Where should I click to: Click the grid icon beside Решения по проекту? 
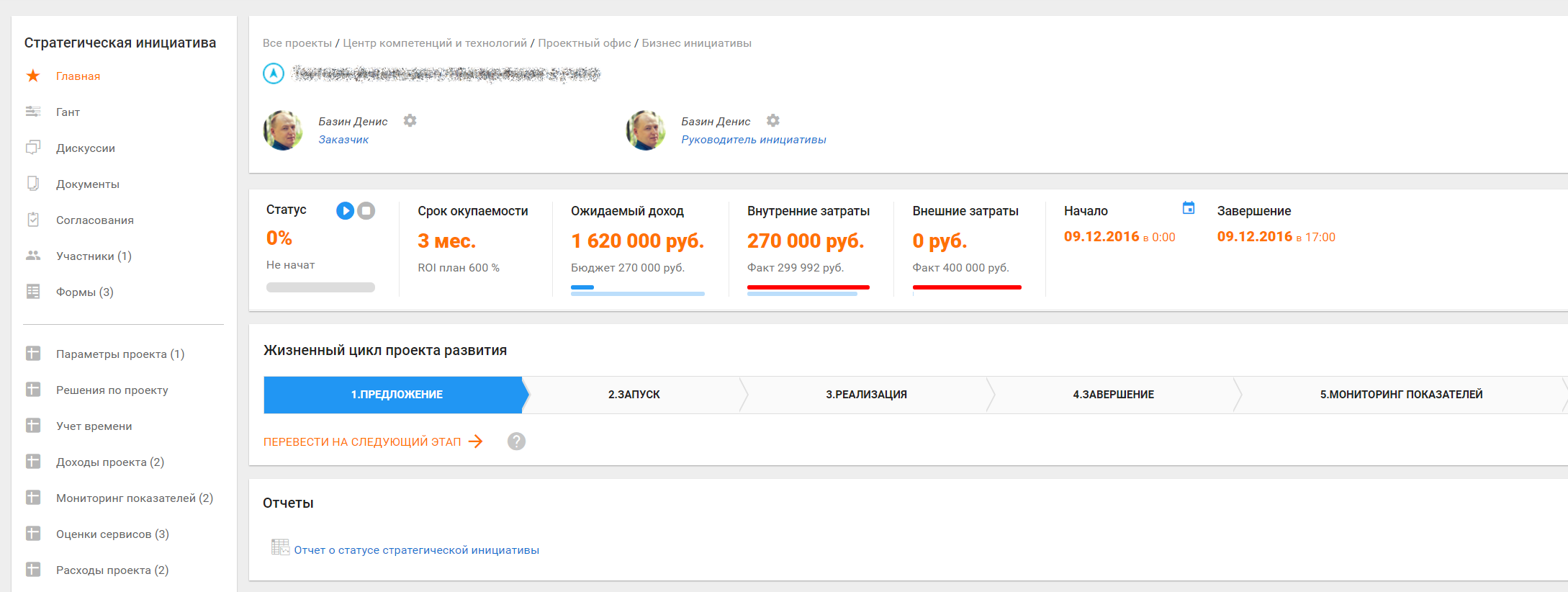pyautogui.click(x=33, y=390)
